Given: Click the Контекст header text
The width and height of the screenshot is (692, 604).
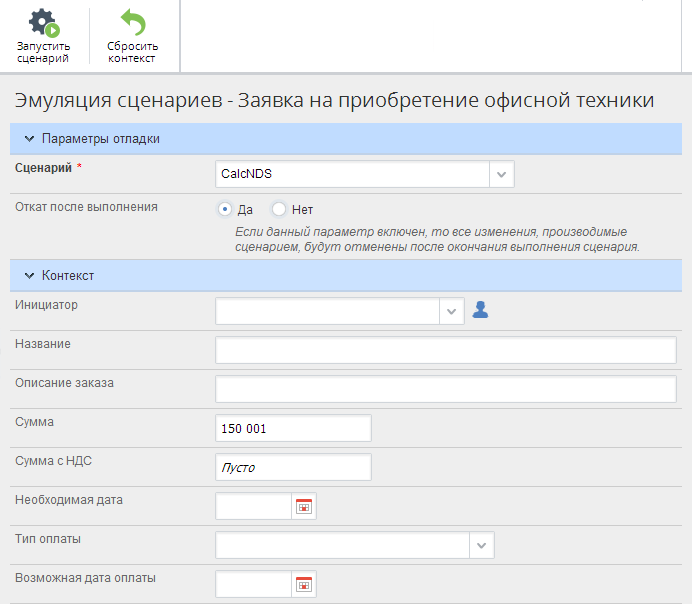Looking at the screenshot, I should pos(68,276).
